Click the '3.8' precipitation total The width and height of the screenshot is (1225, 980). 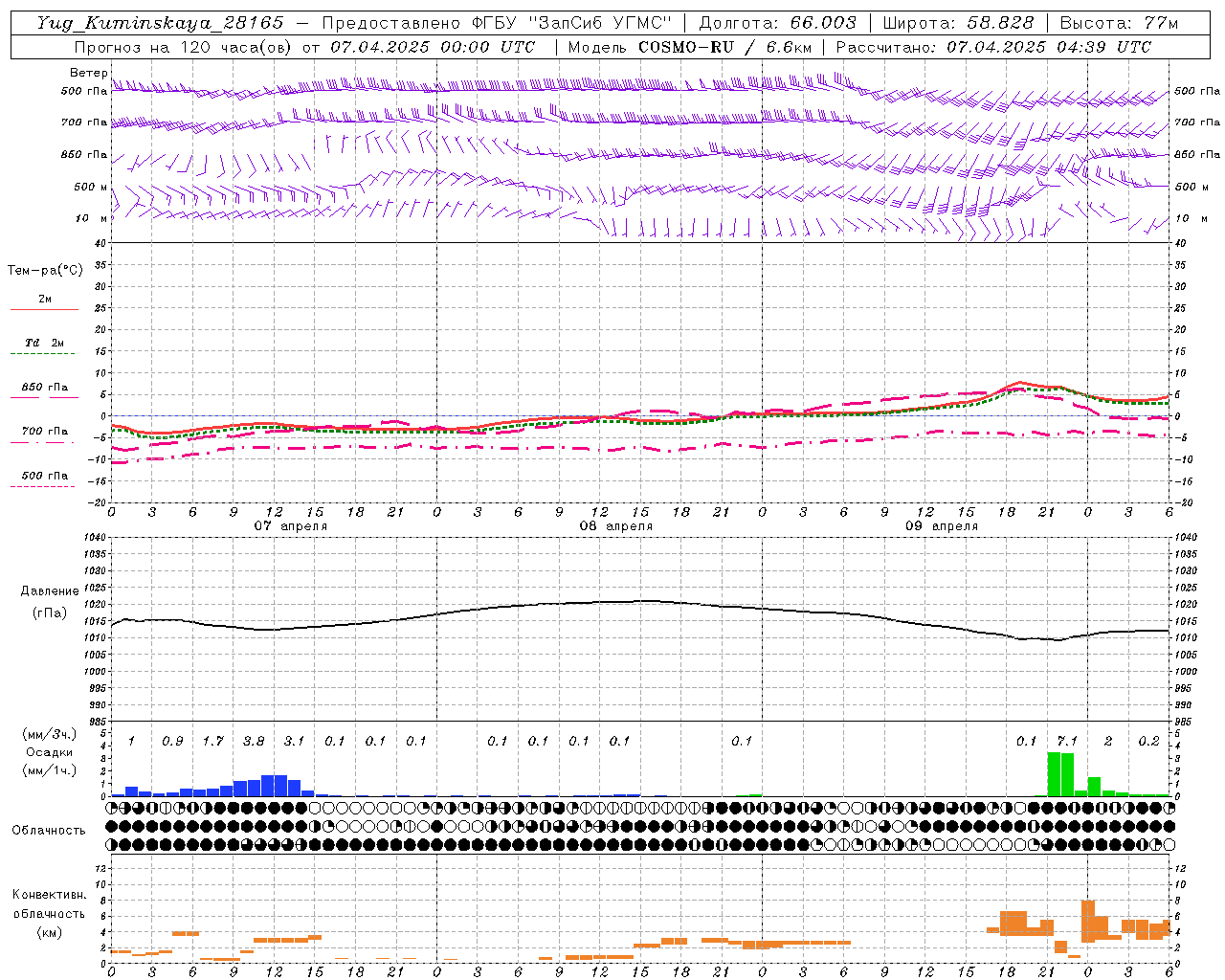[x=254, y=741]
